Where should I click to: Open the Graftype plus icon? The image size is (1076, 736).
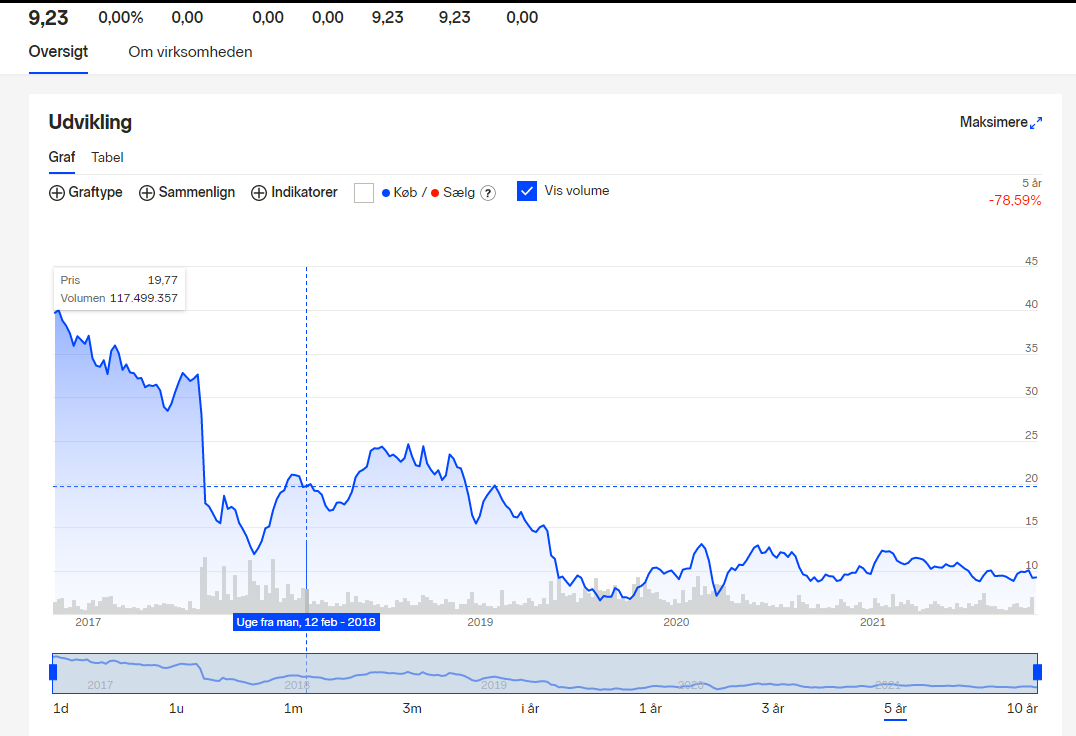pos(57,193)
